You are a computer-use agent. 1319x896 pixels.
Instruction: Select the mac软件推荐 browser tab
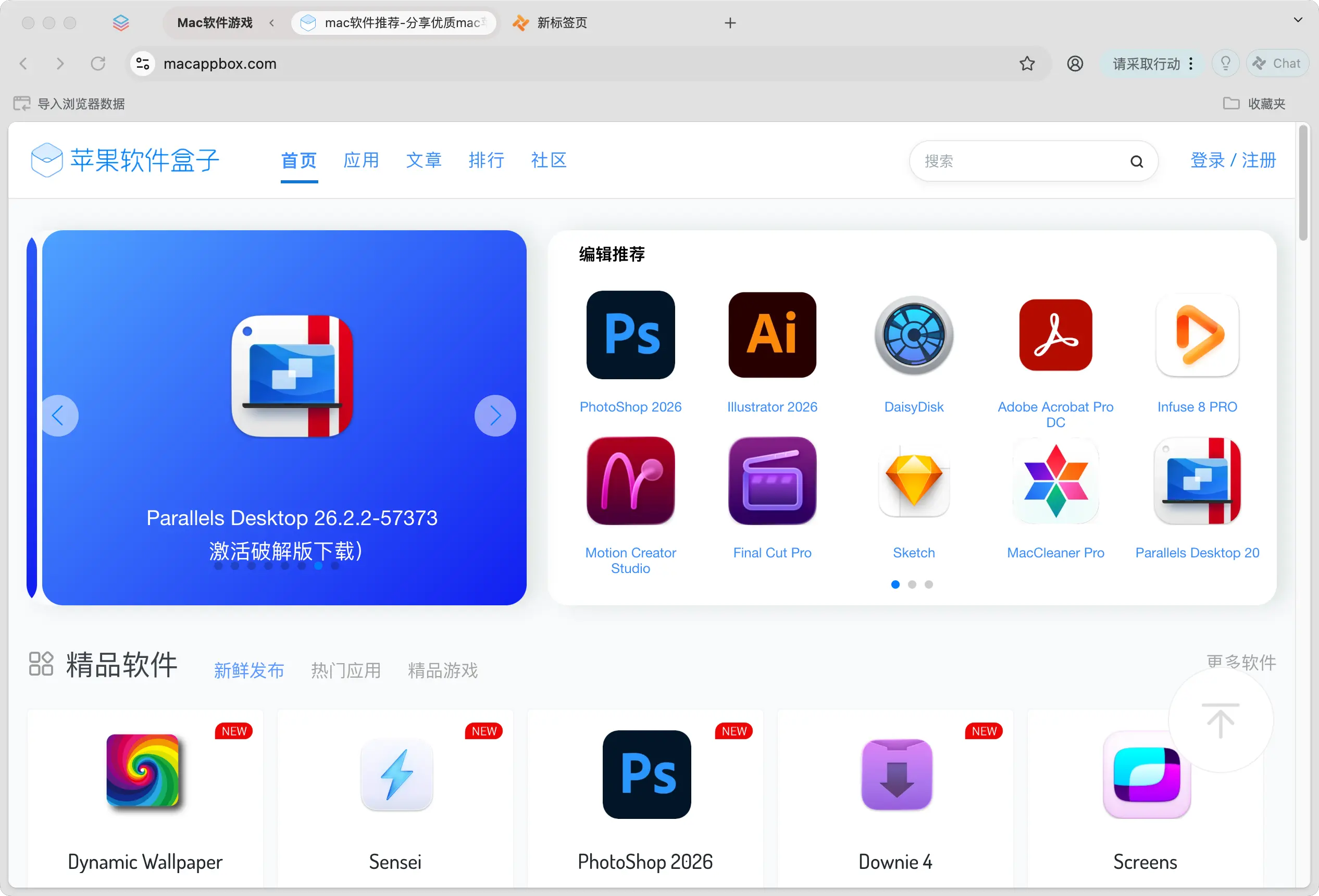393,23
